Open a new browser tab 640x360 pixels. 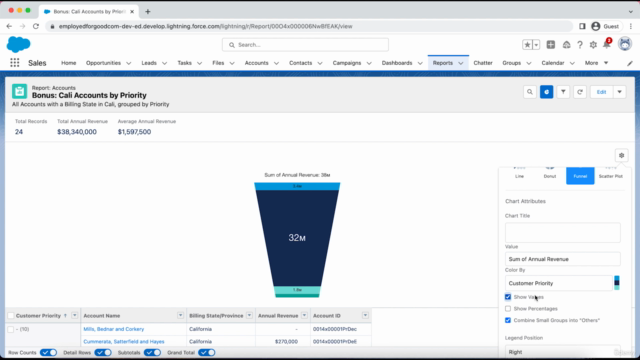click(x=148, y=11)
